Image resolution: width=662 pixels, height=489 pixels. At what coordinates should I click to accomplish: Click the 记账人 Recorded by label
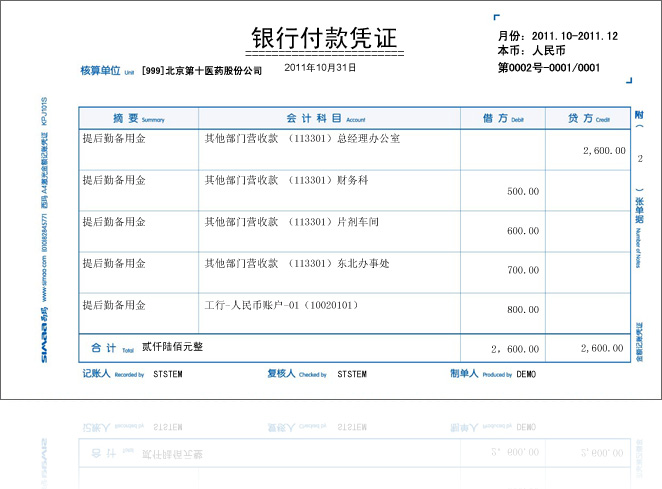(113, 374)
